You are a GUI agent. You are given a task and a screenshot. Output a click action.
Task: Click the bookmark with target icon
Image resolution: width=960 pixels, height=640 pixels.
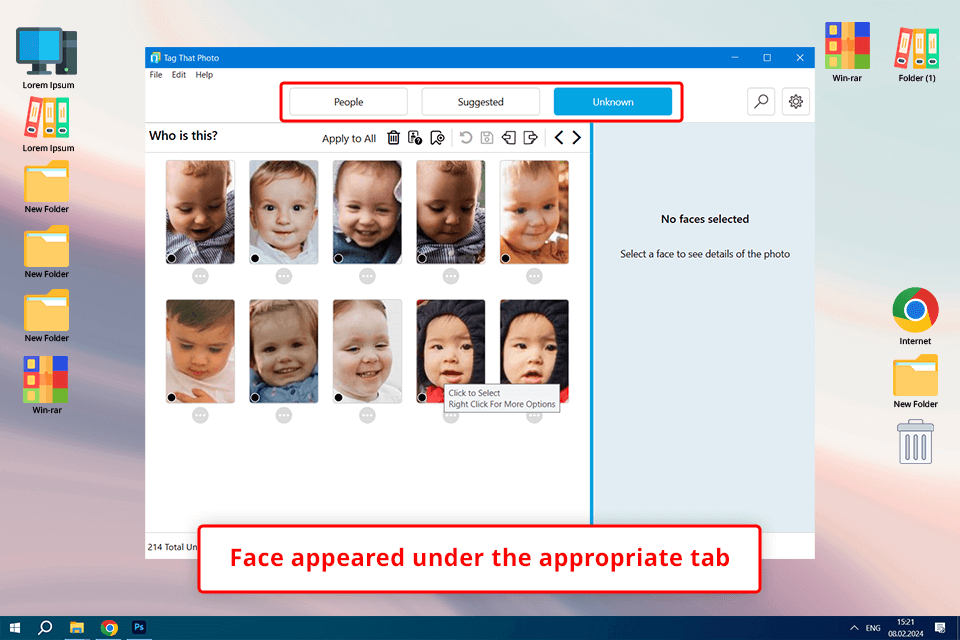click(x=437, y=138)
